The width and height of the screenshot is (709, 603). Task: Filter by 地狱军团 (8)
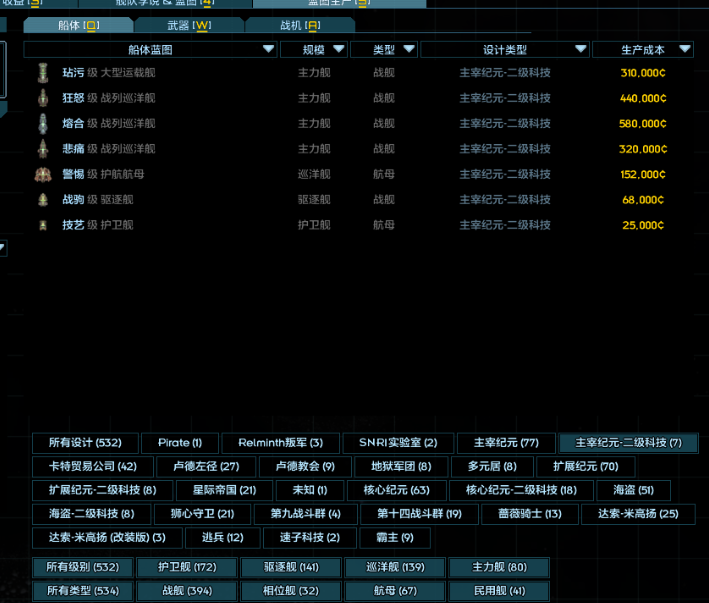pyautogui.click(x=401, y=466)
